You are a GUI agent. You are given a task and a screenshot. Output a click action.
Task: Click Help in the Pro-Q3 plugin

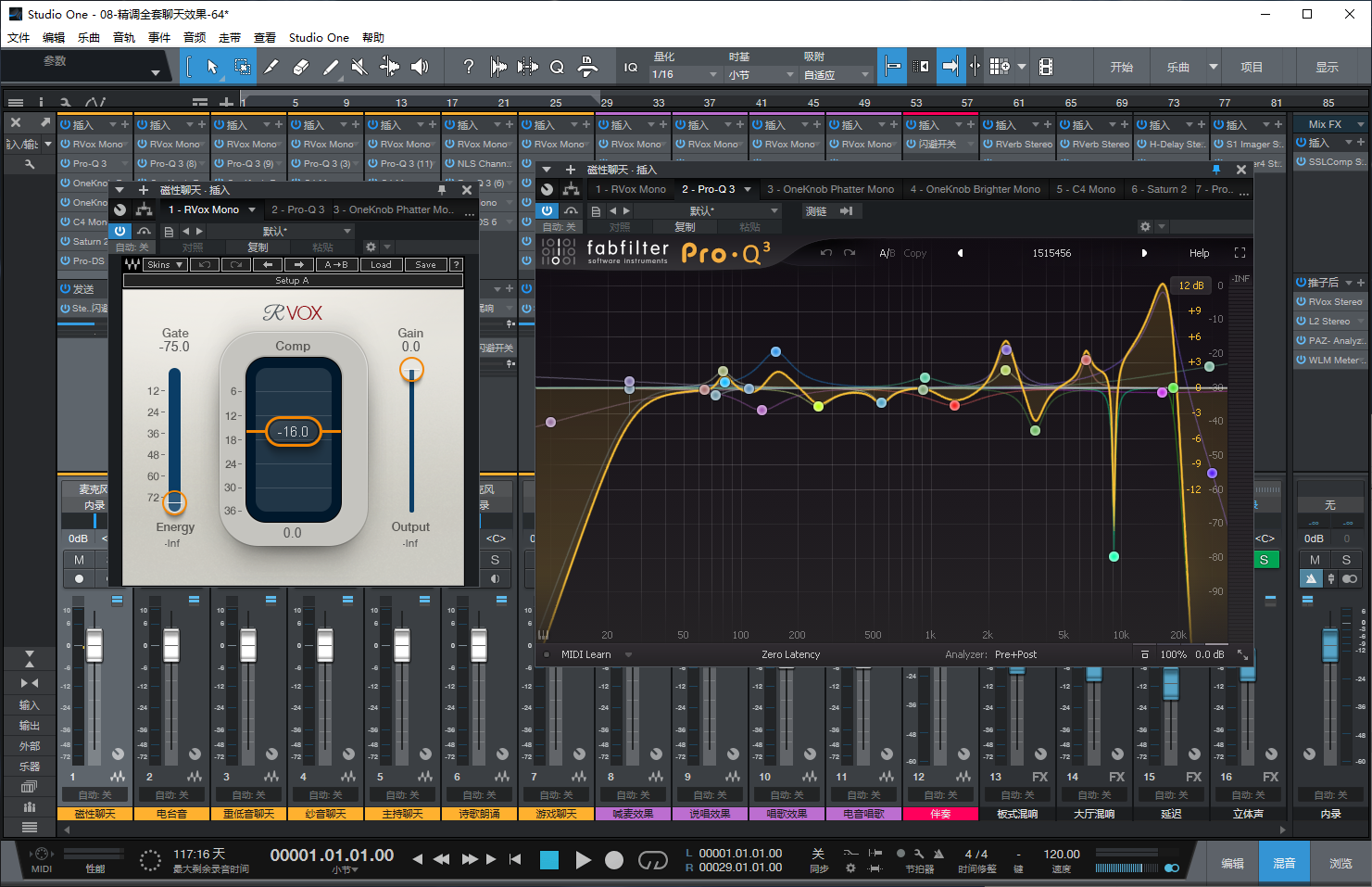coord(1200,252)
